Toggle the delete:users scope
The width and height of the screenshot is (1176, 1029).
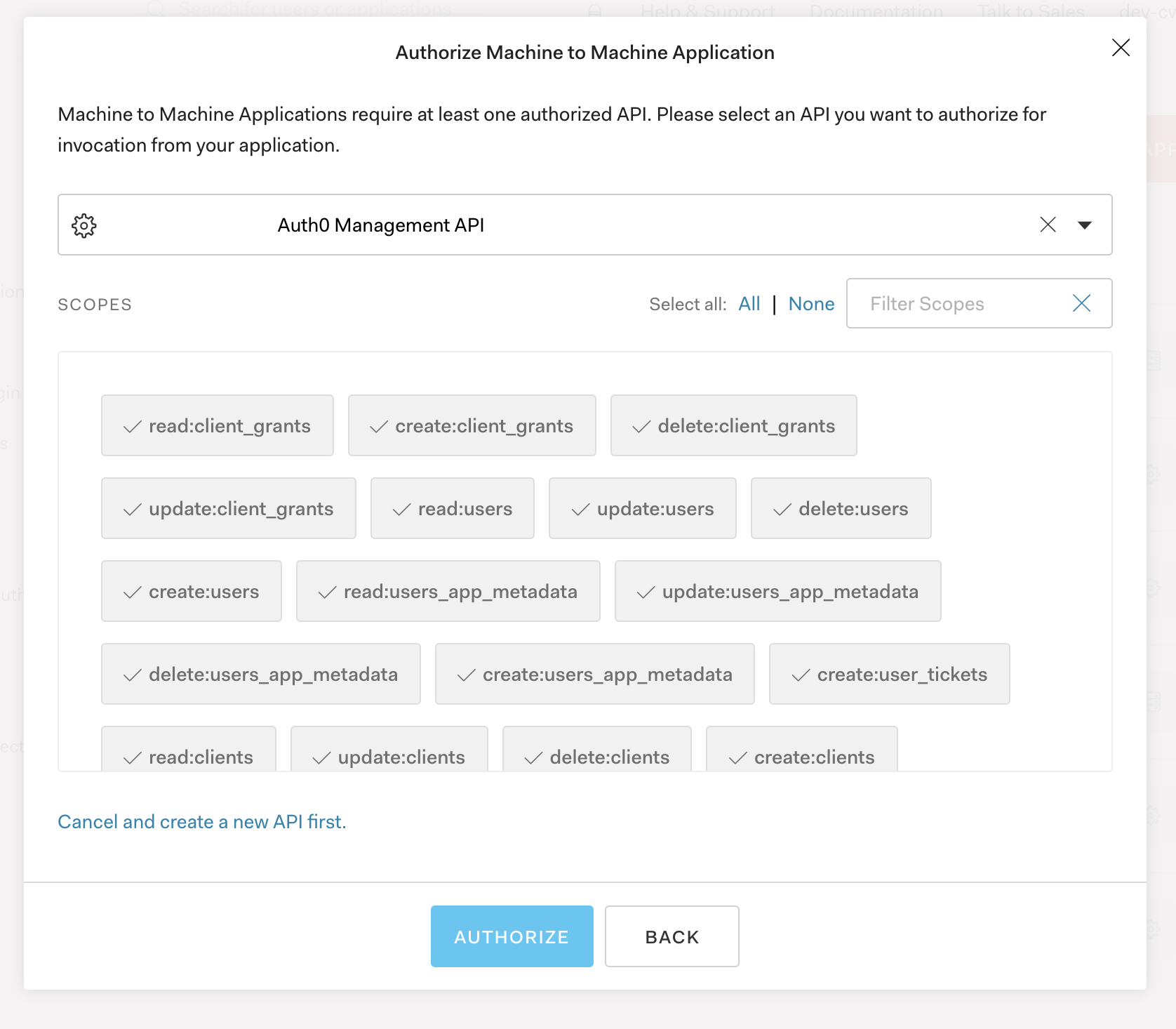click(x=841, y=508)
